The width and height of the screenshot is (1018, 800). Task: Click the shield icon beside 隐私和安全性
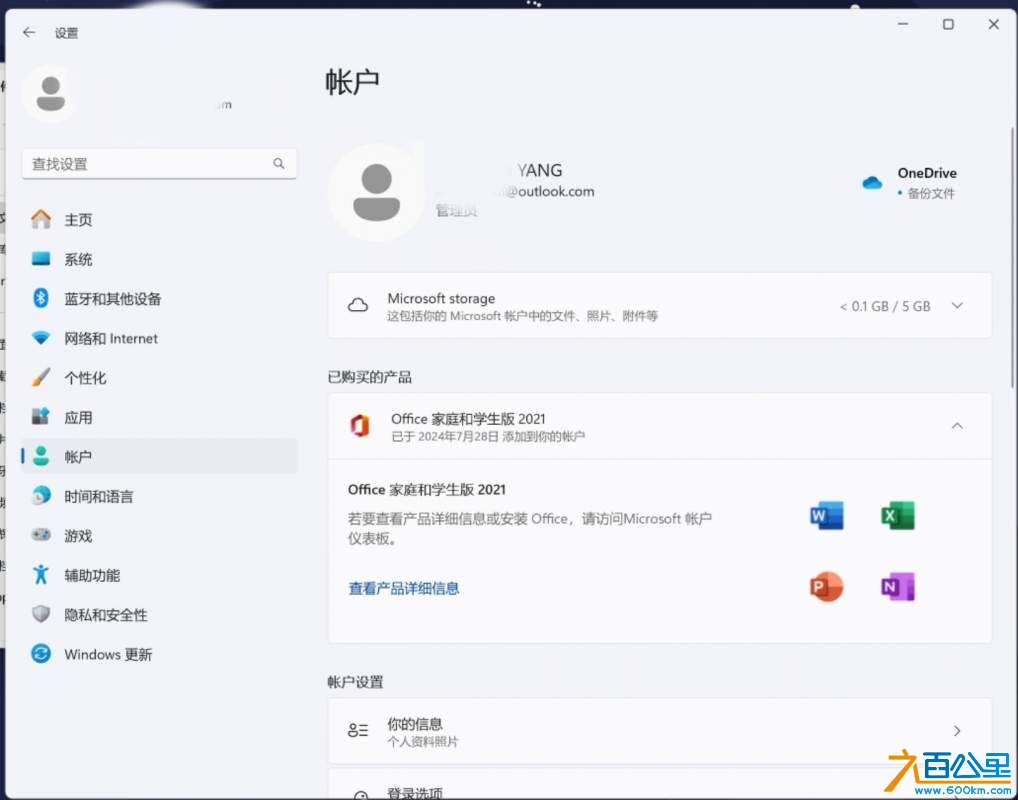point(41,614)
